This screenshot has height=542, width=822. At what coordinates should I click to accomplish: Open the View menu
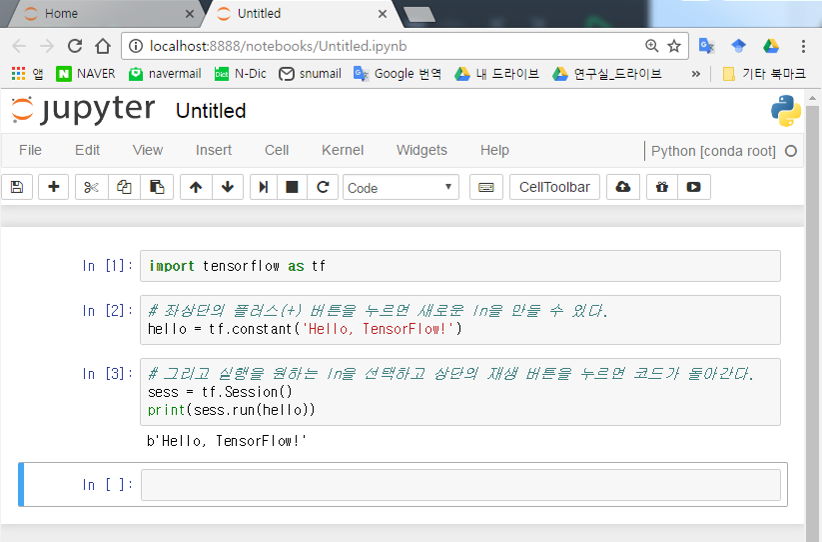[x=148, y=150]
